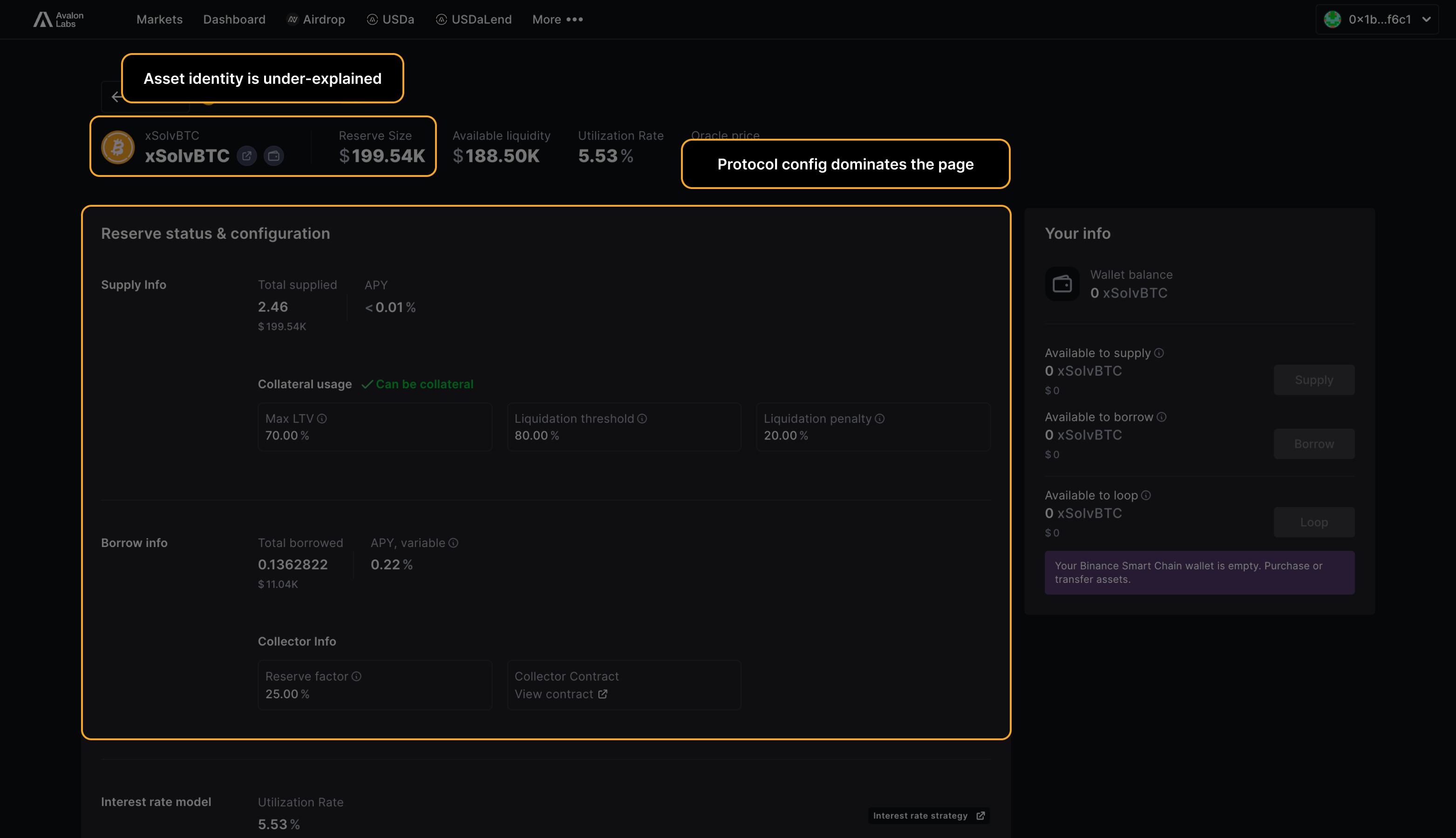This screenshot has width=1456, height=838.
Task: Click the Available to supply amount 0 xSolvBTC
Action: click(x=1083, y=371)
